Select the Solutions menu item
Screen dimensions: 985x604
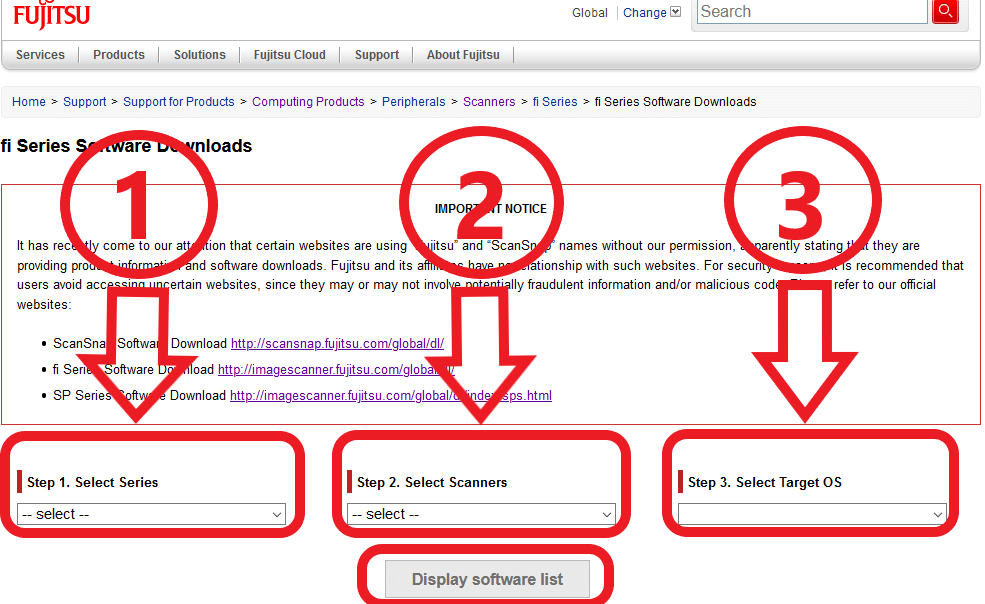pyautogui.click(x=199, y=55)
